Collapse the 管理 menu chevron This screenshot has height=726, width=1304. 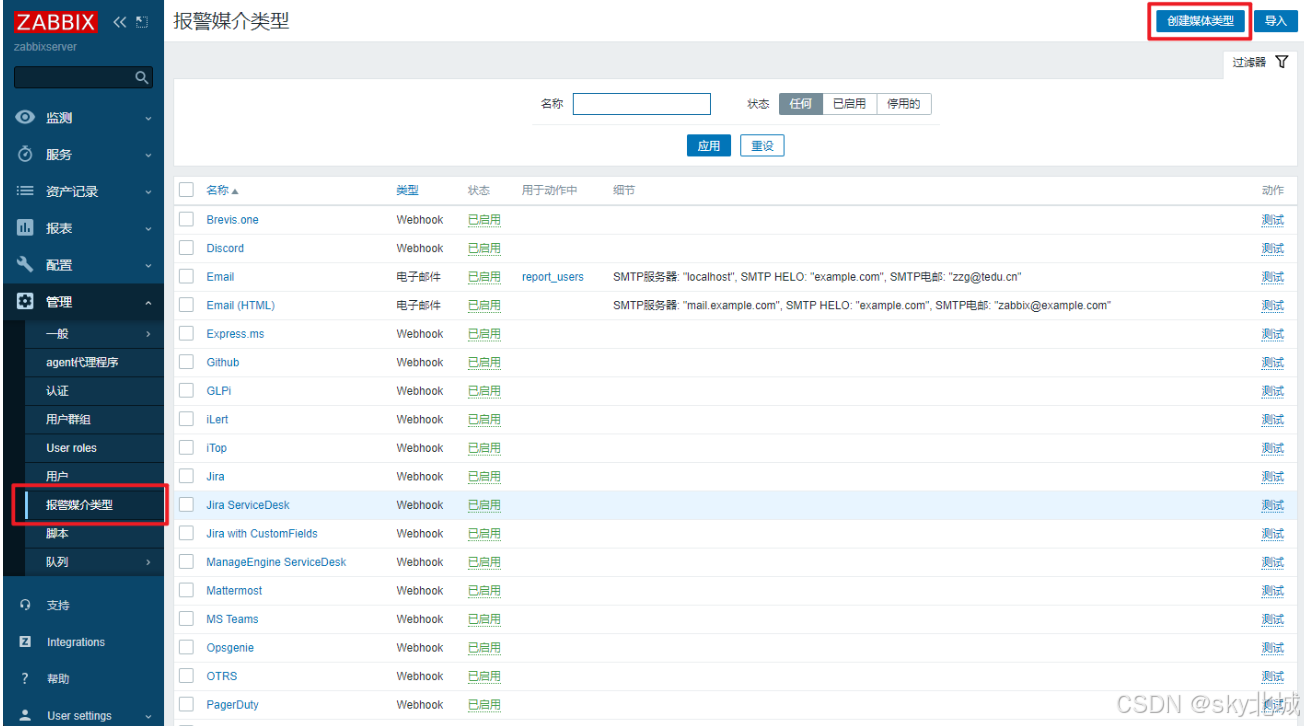click(148, 302)
